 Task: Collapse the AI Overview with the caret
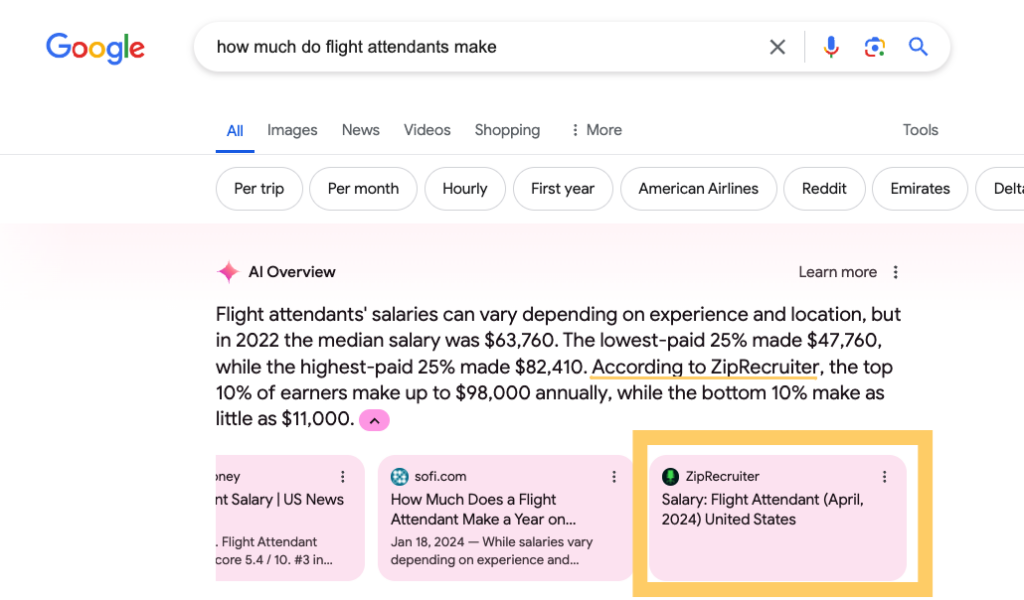pos(373,420)
